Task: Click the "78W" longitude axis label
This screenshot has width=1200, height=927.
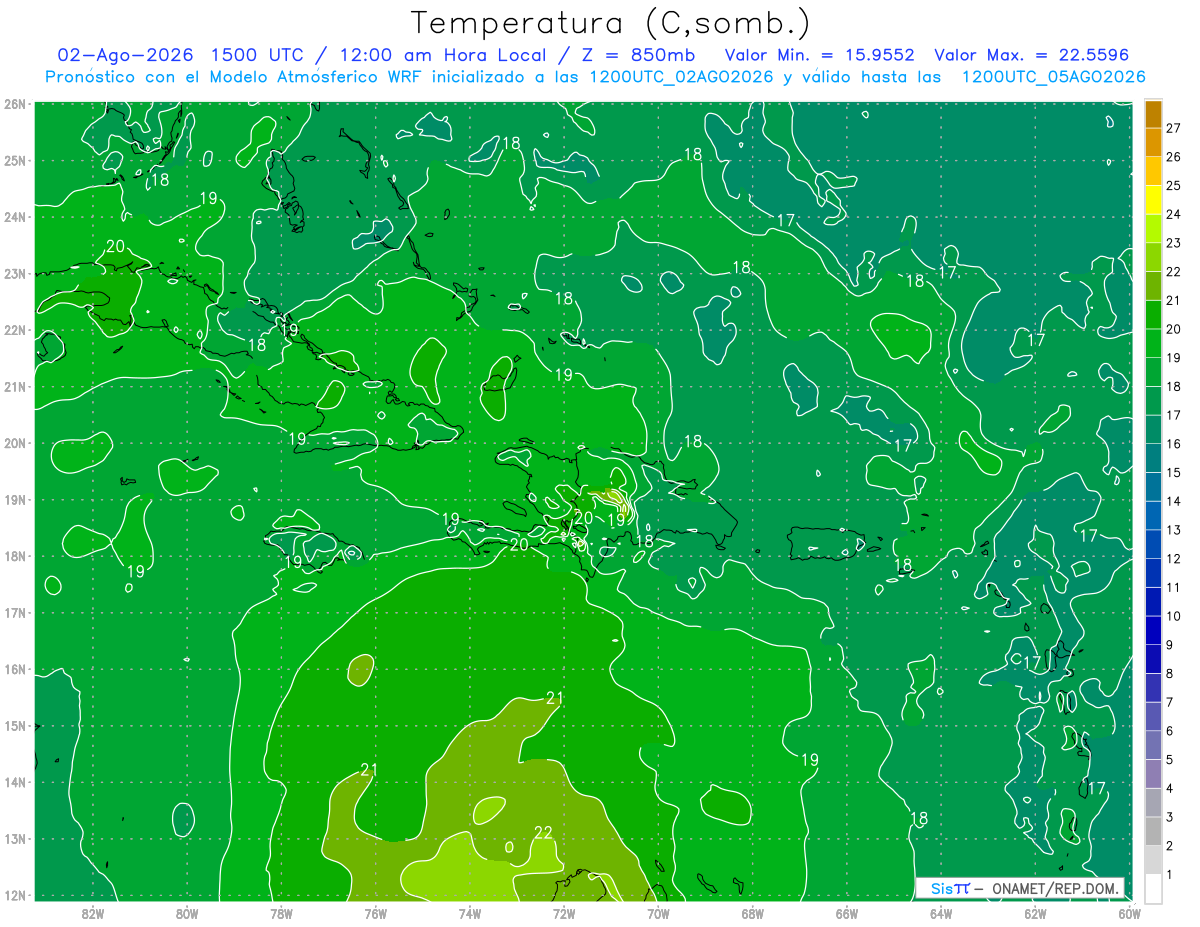Action: click(x=281, y=913)
